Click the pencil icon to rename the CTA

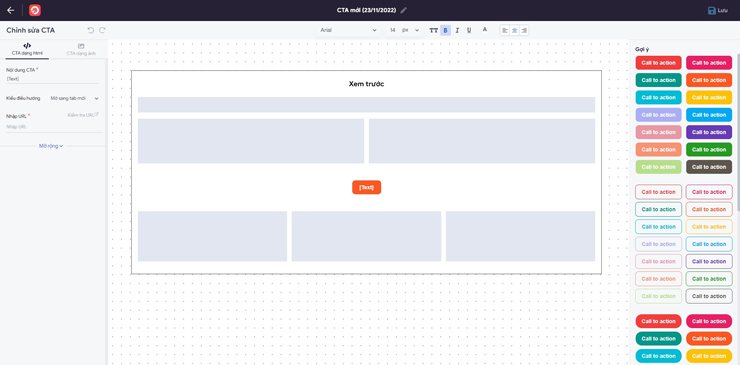[404, 10]
